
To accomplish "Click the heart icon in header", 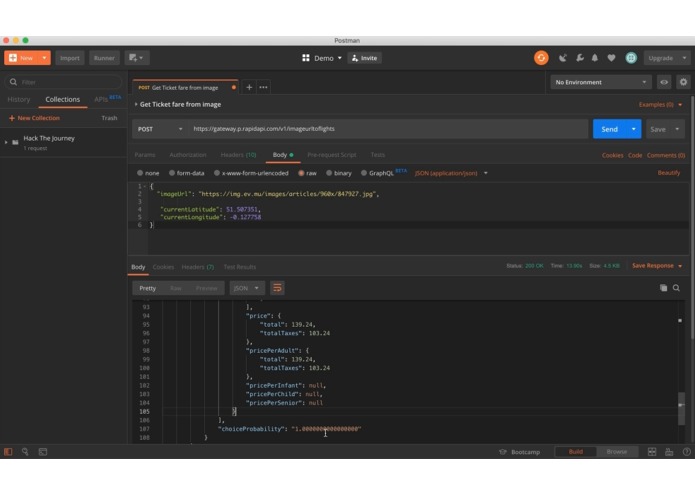I will [x=611, y=58].
